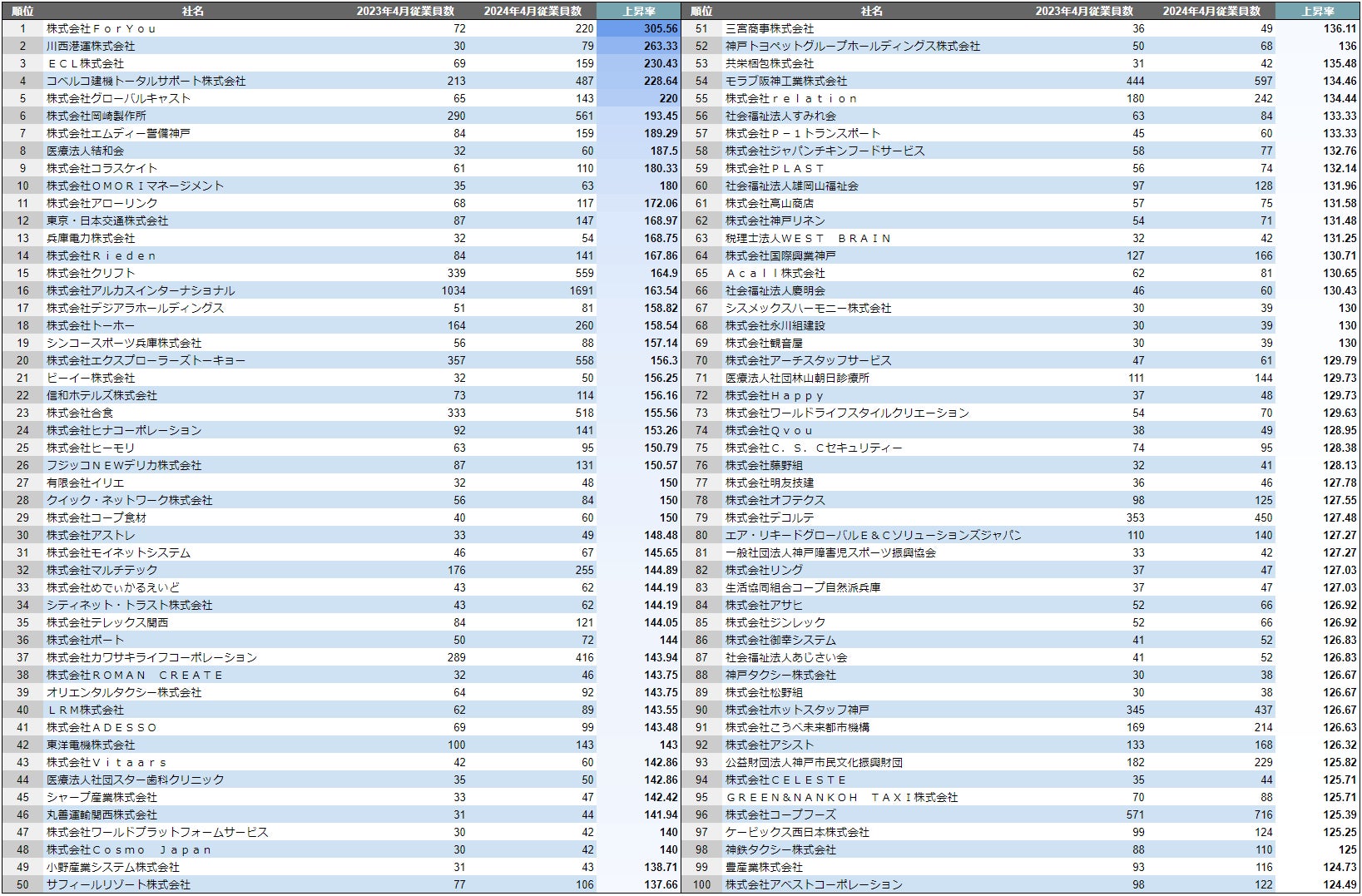Image resolution: width=1362 pixels, height=896 pixels.
Task: Select 神戸トヨペットグループホールディングス株式会社 company name
Action: click(853, 46)
